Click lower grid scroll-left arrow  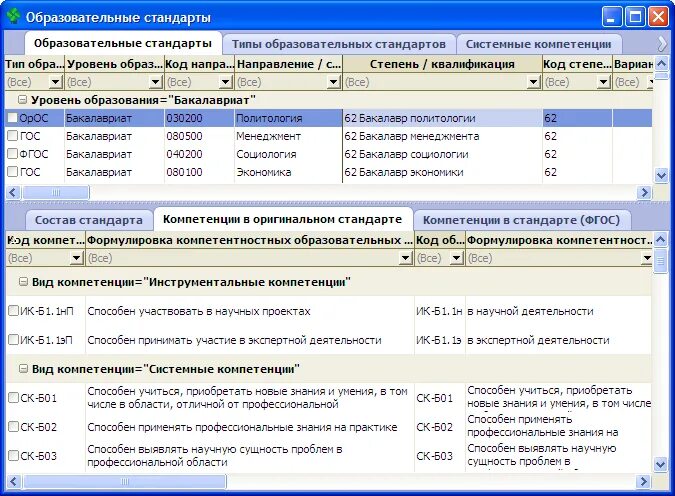pyautogui.click(x=12, y=481)
